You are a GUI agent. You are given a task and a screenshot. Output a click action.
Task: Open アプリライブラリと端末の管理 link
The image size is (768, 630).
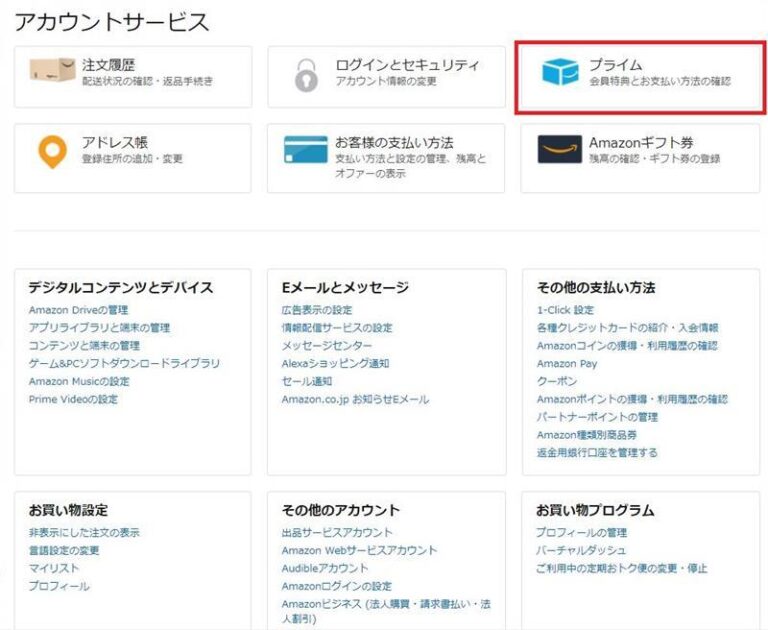coord(99,328)
